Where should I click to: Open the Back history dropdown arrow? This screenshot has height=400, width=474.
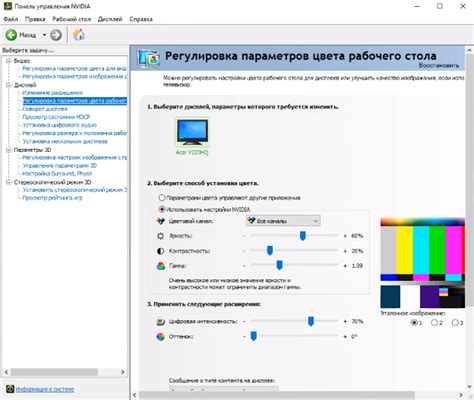(x=44, y=35)
